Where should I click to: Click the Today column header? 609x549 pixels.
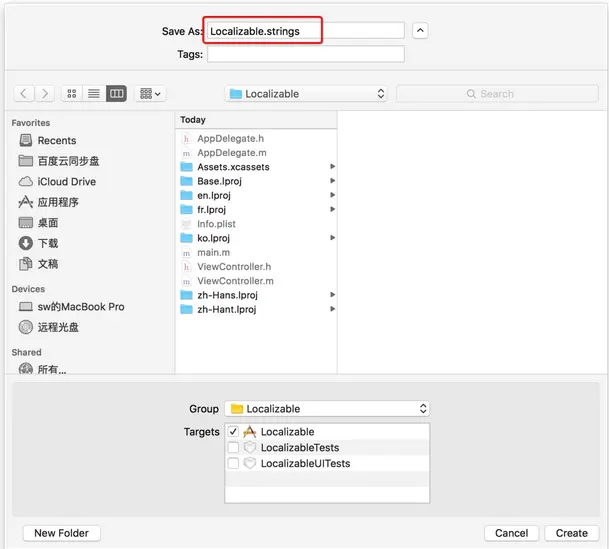[x=256, y=120]
